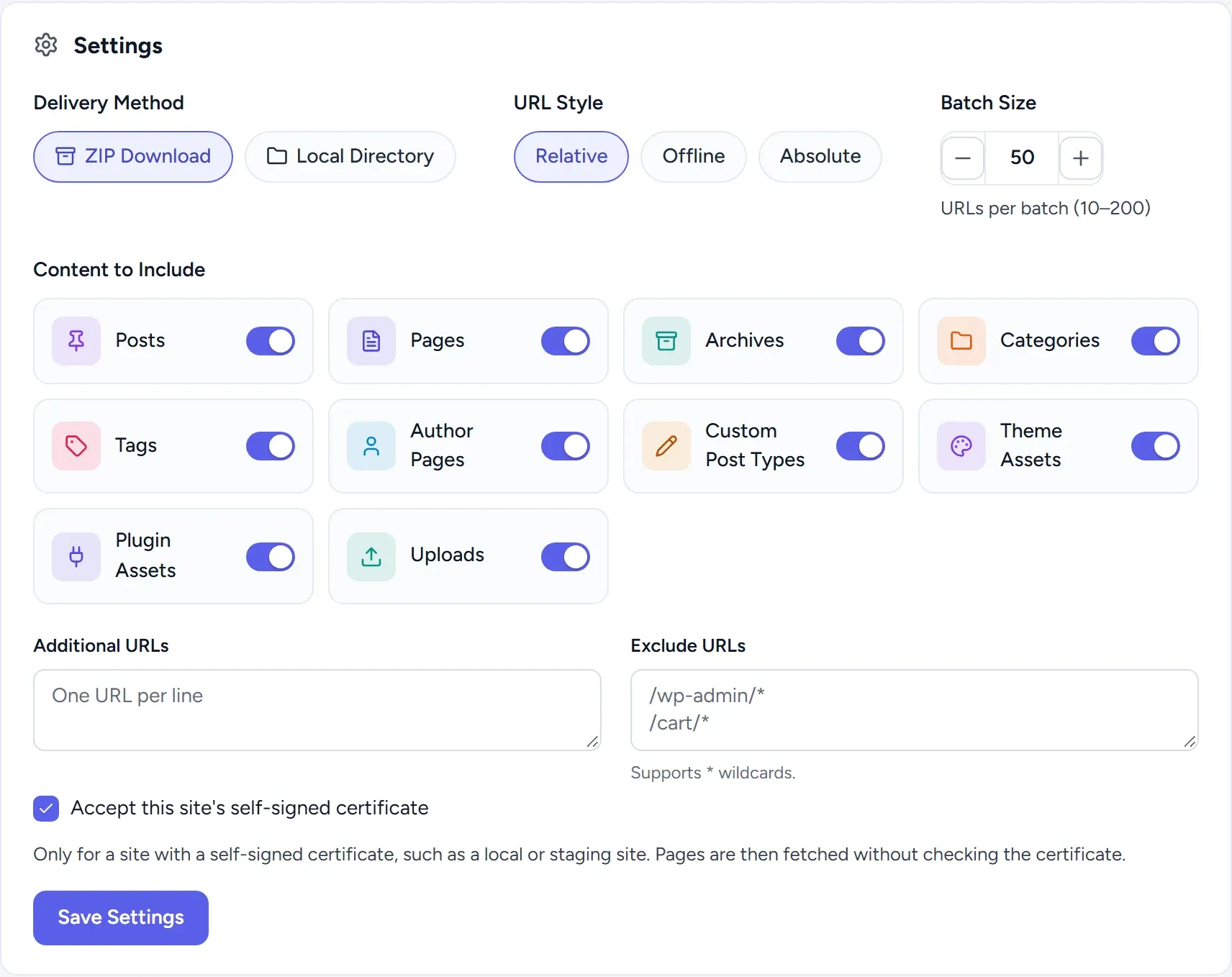Click the 'Supports * wildcards.' hint
1232x977 pixels.
tap(713, 773)
